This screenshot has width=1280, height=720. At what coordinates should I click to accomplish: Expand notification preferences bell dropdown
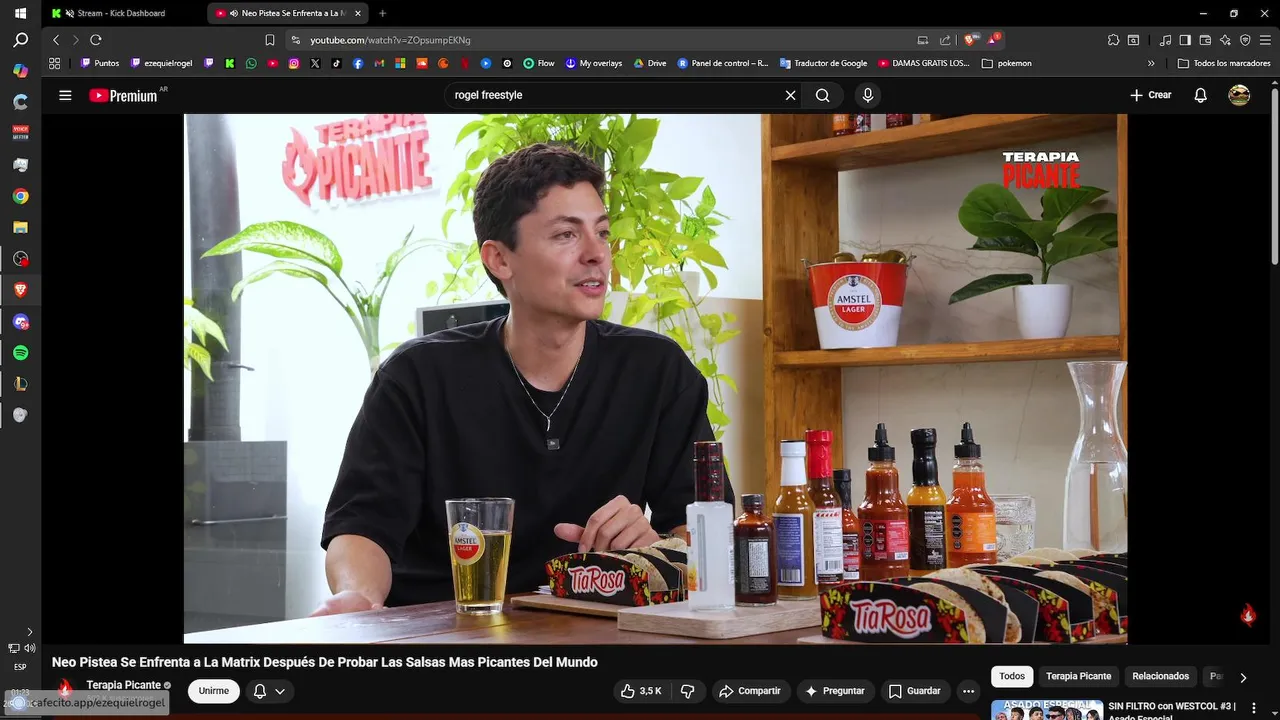click(269, 691)
